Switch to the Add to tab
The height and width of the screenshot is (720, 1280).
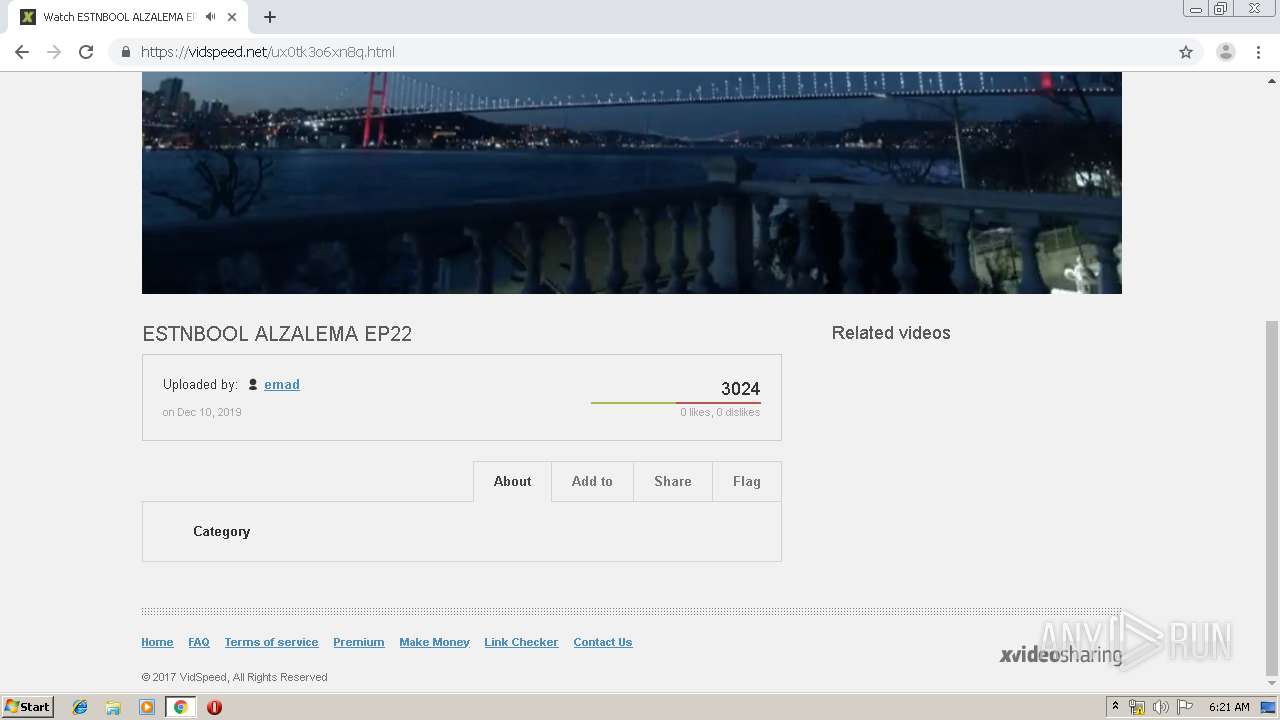[592, 481]
